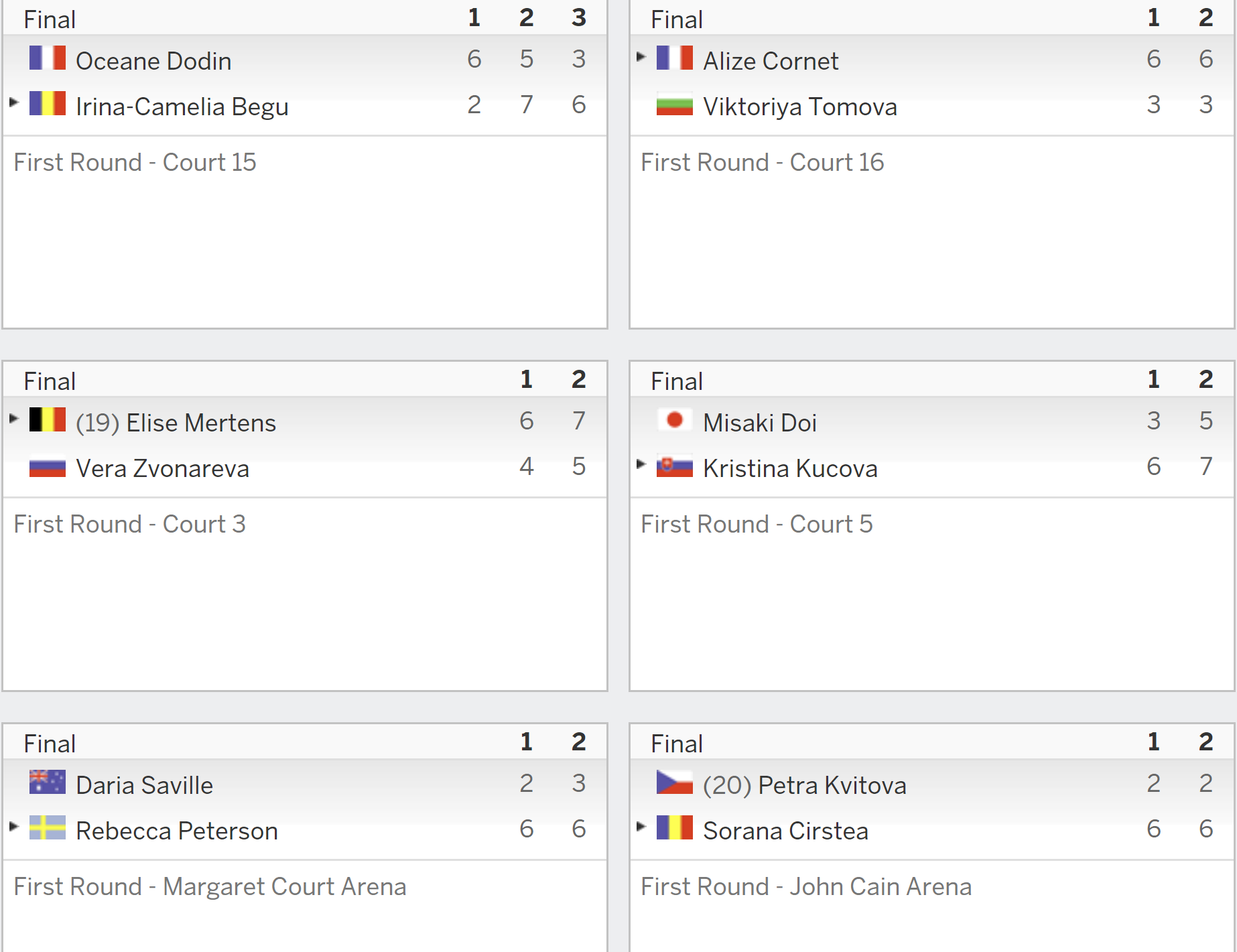This screenshot has height=952, width=1237.
Task: Click the Belgian flag beside Elise Mertens
Action: (48, 419)
